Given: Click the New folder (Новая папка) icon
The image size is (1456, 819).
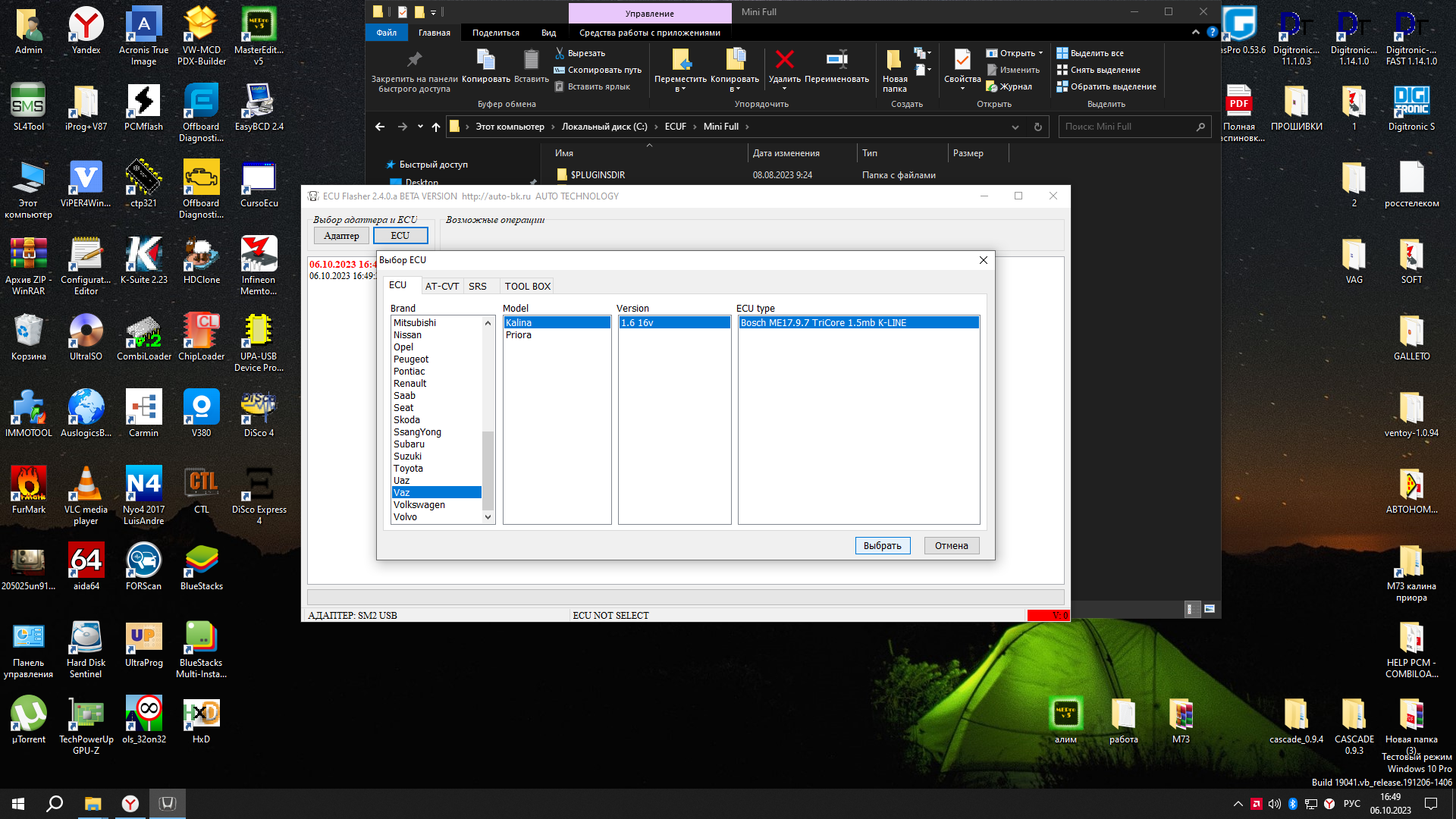Looking at the screenshot, I should point(894,61).
